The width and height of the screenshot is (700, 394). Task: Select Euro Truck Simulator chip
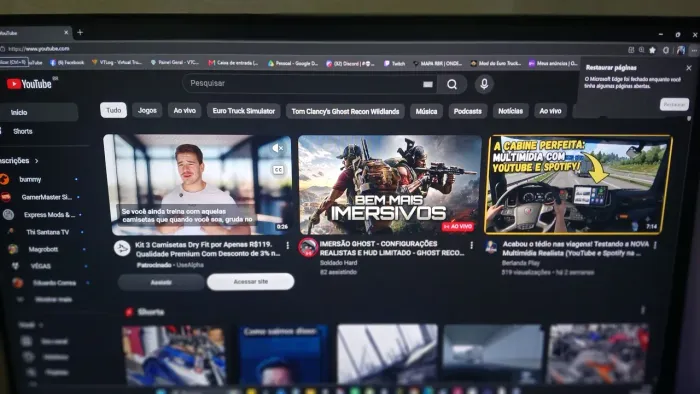(x=244, y=111)
